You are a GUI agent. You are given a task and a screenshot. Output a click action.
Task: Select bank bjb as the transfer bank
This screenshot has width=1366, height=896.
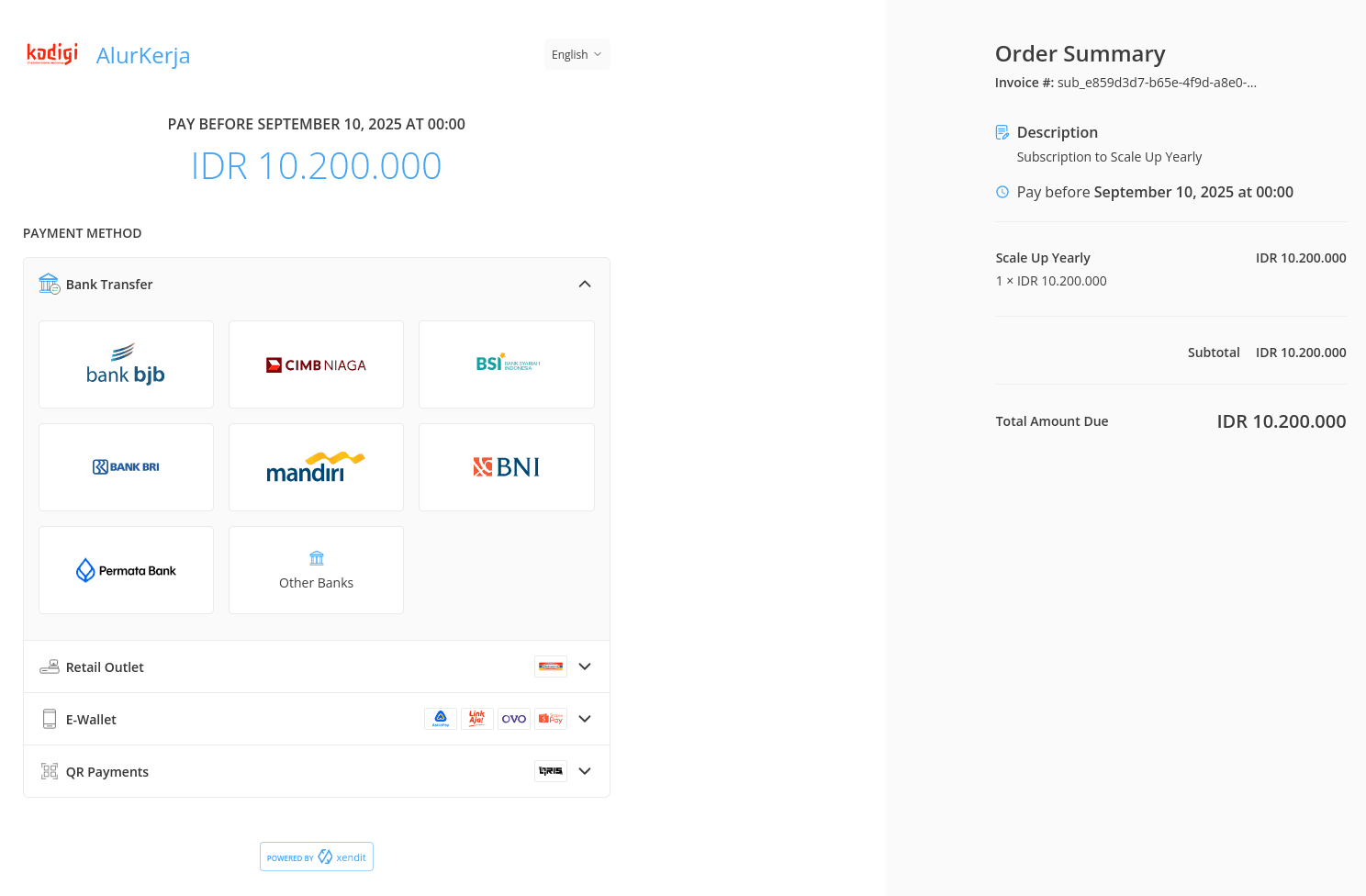(x=126, y=364)
